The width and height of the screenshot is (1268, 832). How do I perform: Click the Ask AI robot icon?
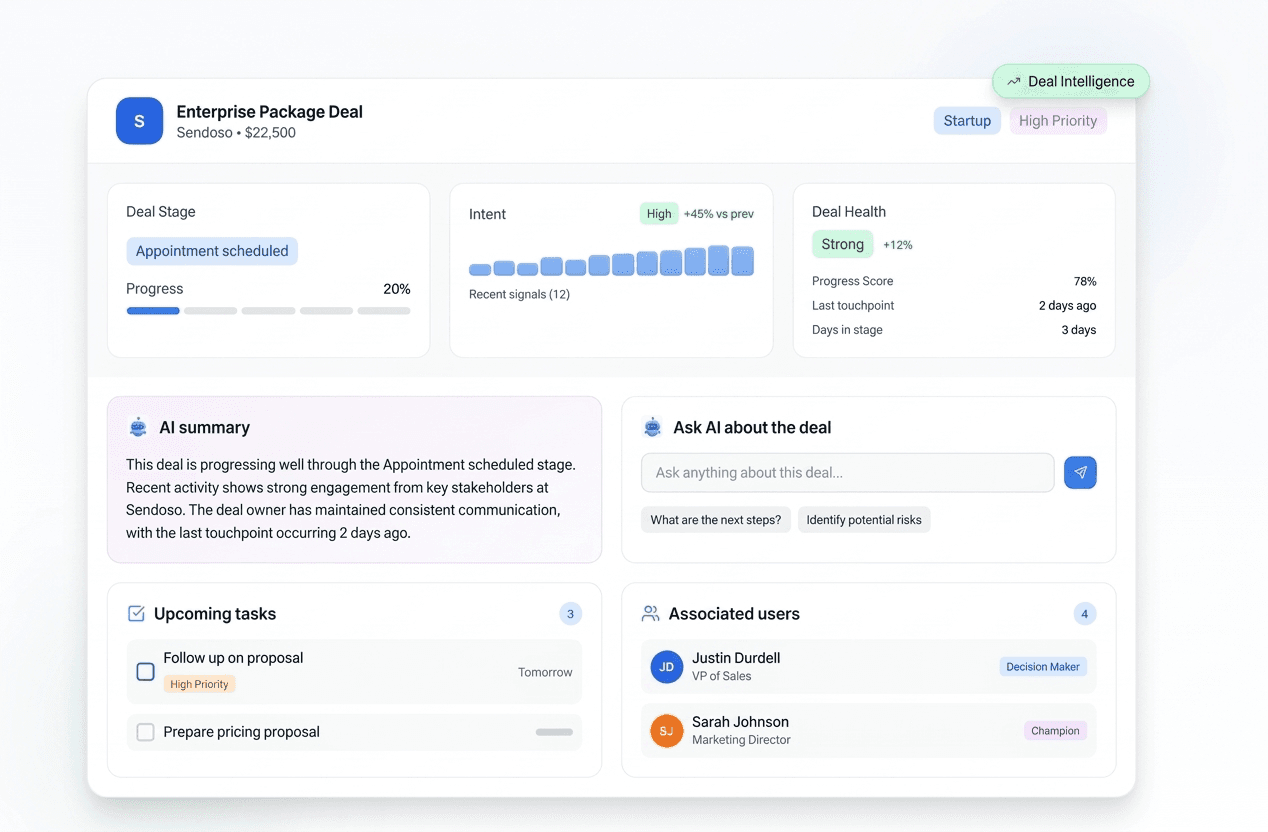652,426
